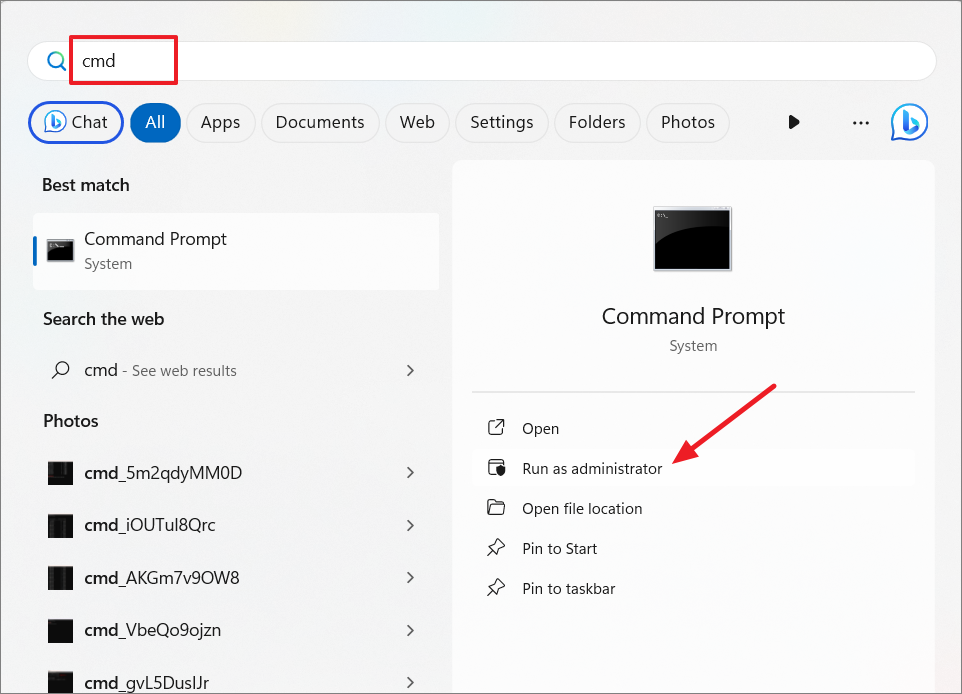
Task: Switch to the Photos filter
Action: (688, 123)
